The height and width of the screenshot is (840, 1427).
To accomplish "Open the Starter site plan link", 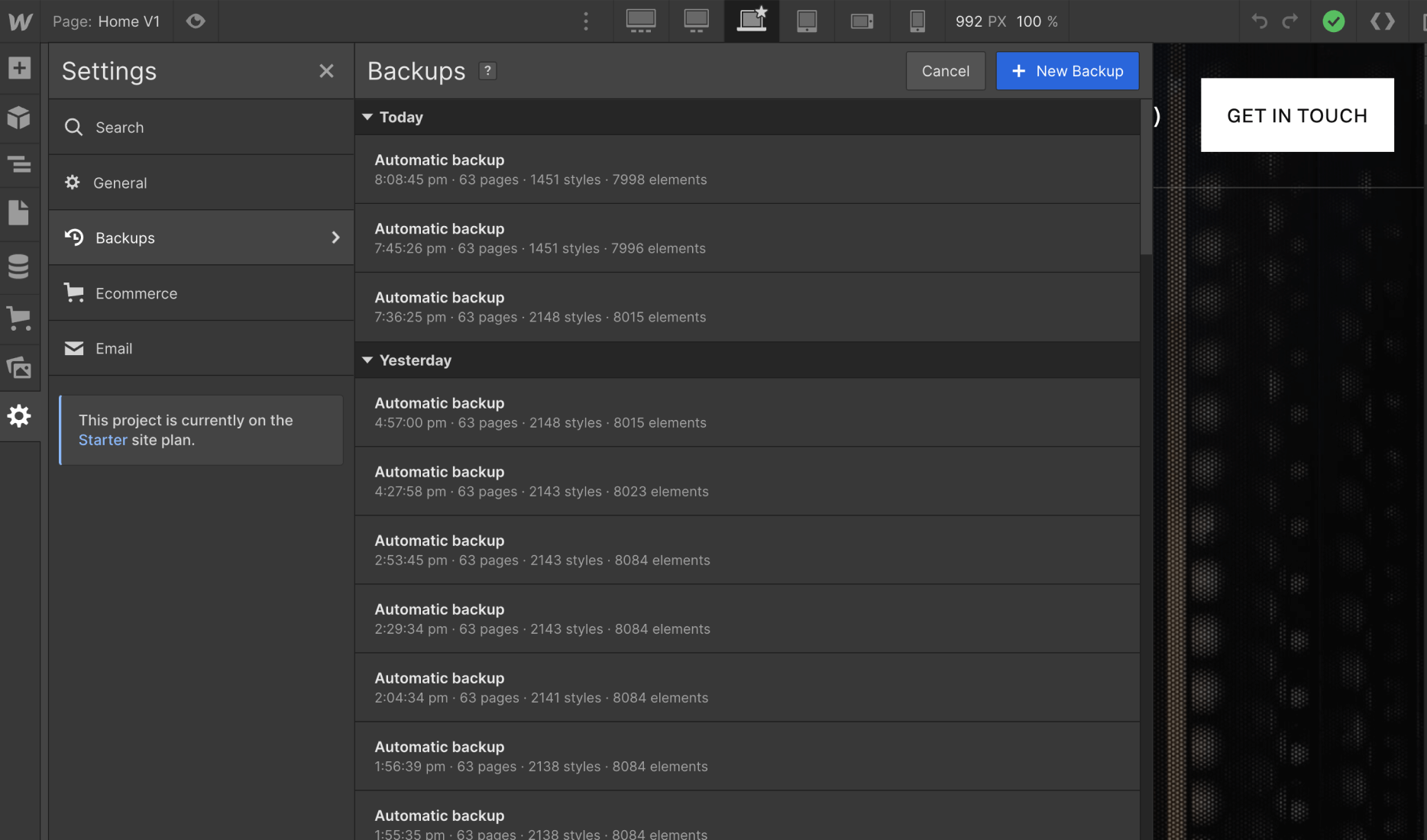I will pos(102,440).
